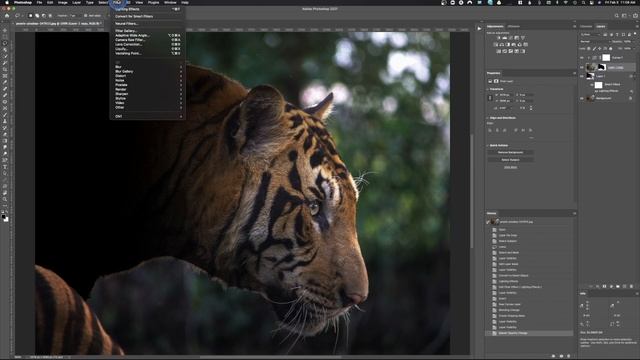Add a Threshold adjustment
Screen dimensions: 640x360
coord(511,51)
